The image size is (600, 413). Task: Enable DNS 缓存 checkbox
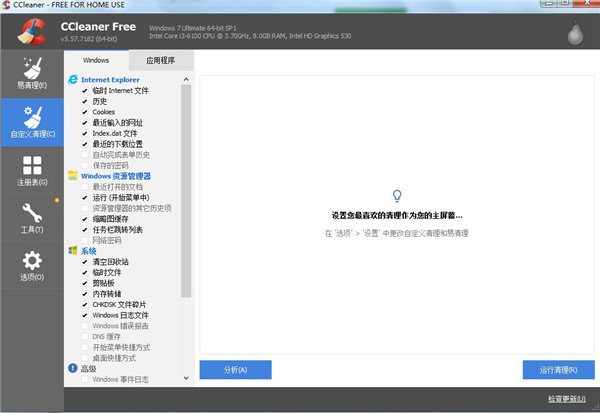85,337
